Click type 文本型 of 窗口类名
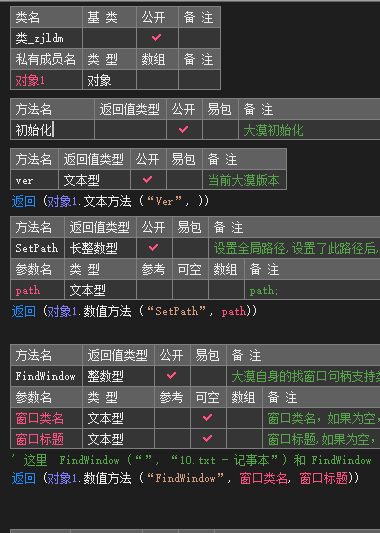The height and width of the screenshot is (533, 380). point(118,418)
